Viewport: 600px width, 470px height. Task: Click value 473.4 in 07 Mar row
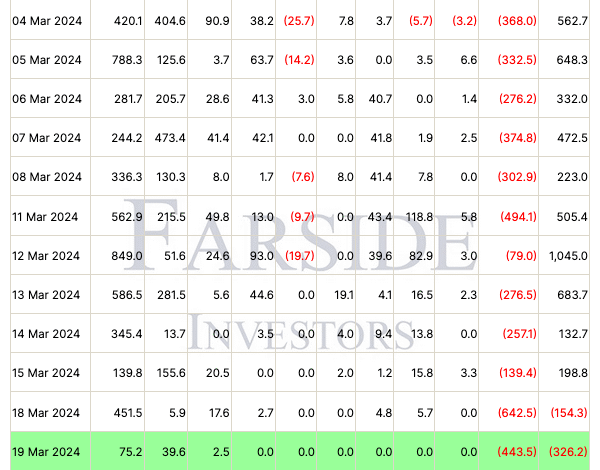point(170,138)
